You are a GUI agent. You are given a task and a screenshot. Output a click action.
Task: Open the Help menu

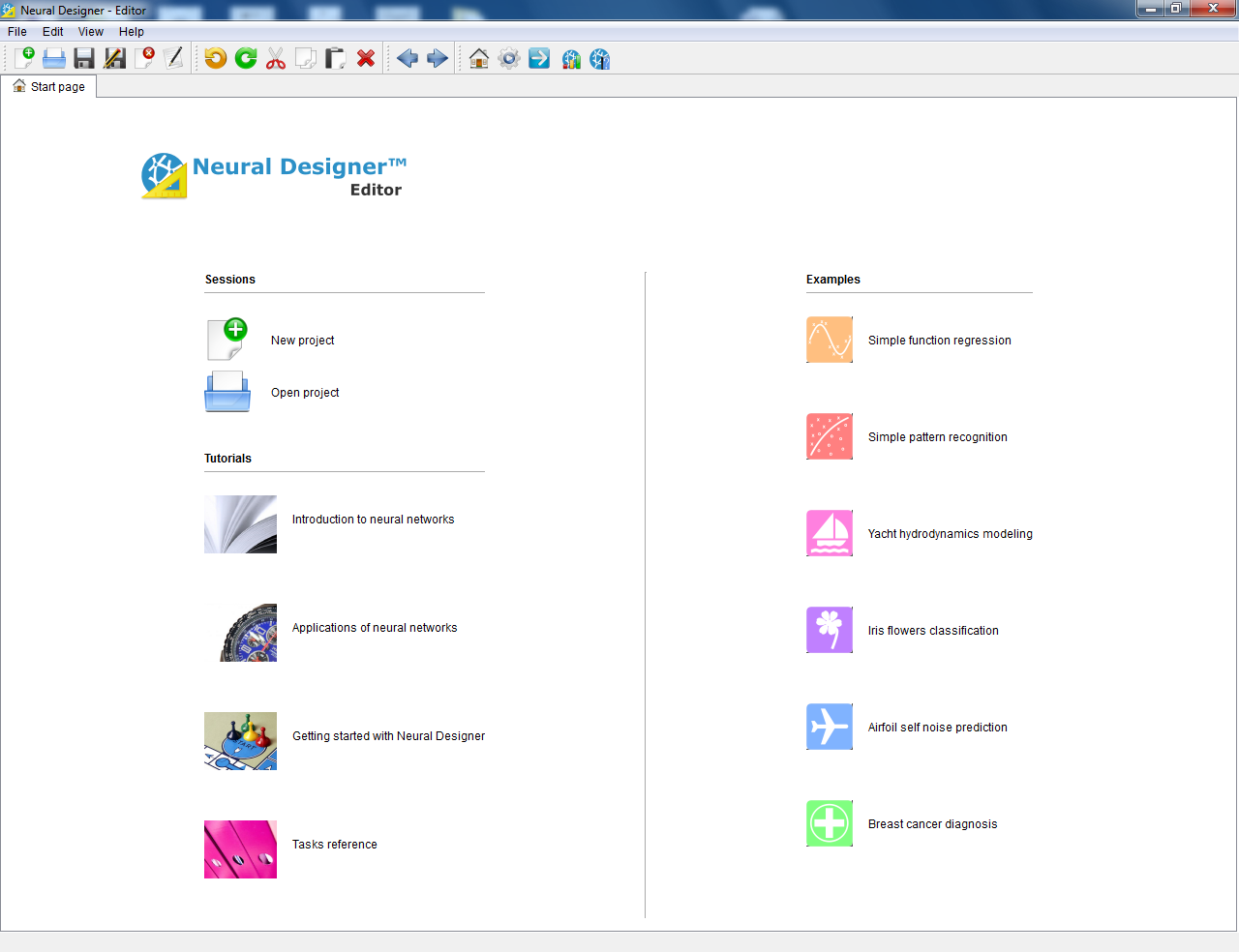[132, 32]
